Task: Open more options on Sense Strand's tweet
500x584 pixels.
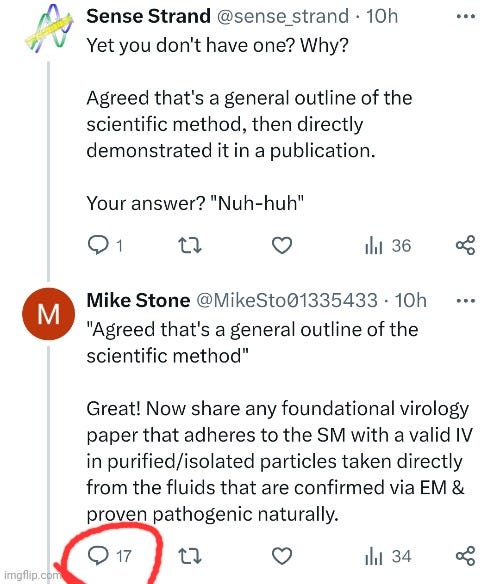Action: point(466,16)
